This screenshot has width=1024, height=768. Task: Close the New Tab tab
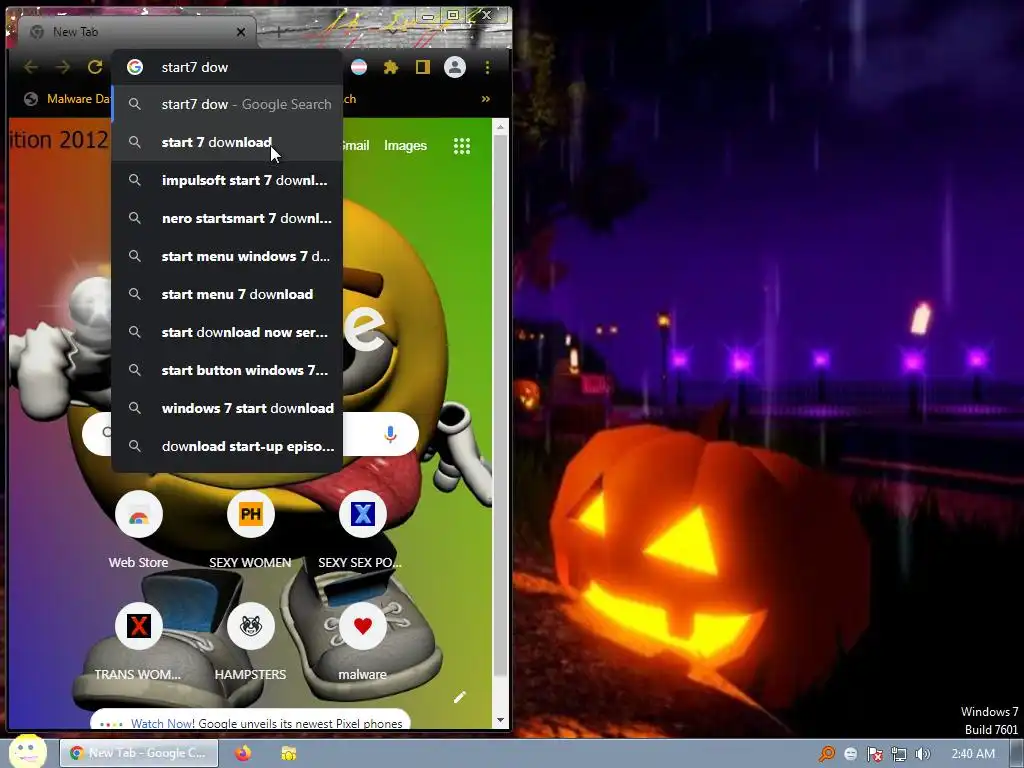(241, 32)
